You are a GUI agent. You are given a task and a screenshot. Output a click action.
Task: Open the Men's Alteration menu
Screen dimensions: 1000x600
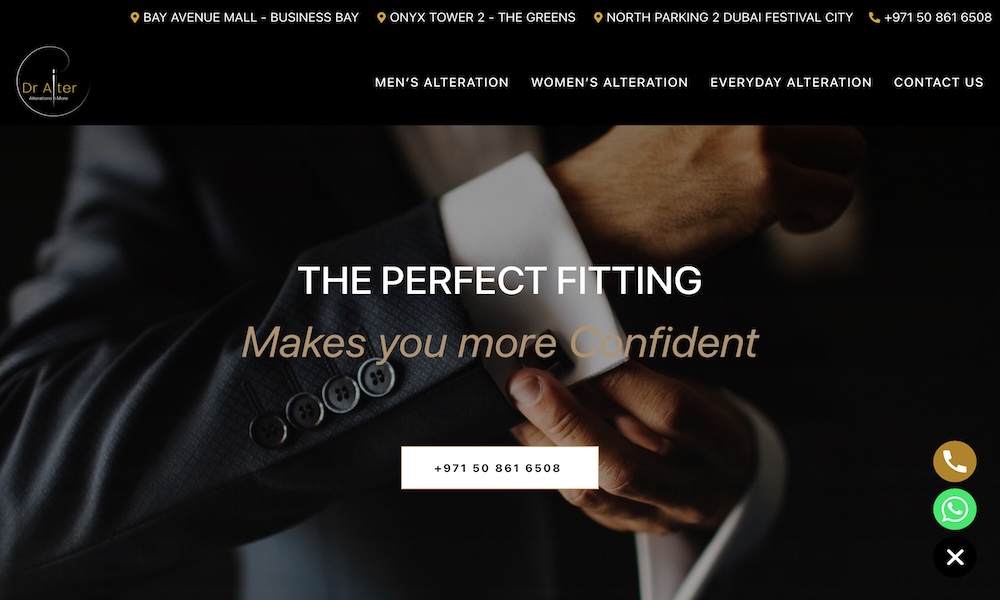point(441,82)
